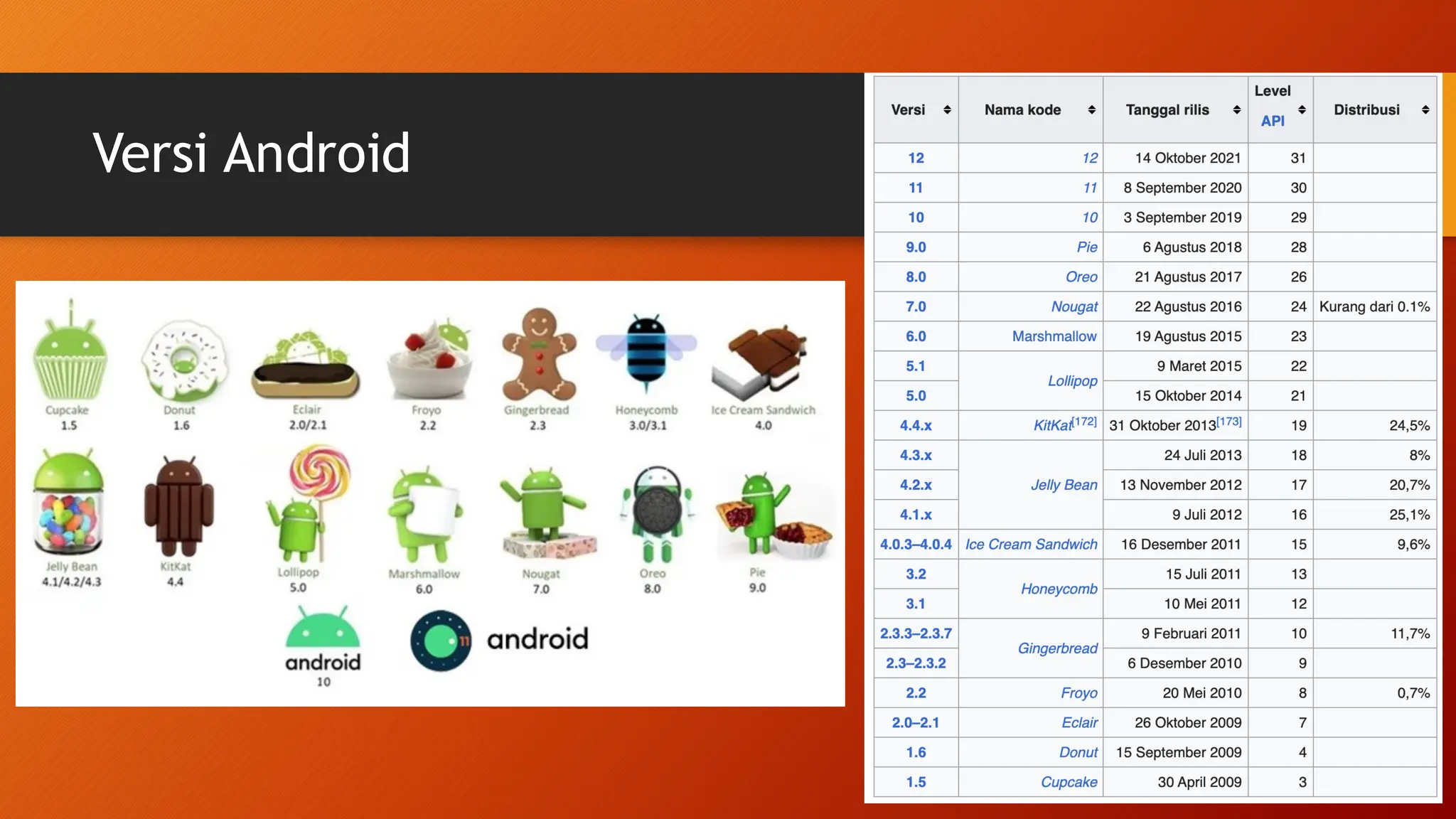
Task: Click the Honeycomb 3.0/3.1 bee mascot
Action: tap(646, 353)
